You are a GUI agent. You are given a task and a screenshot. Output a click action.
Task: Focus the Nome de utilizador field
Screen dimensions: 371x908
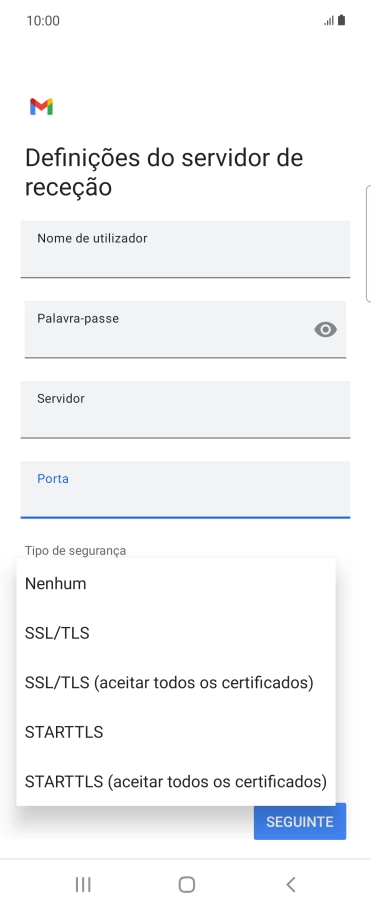[185, 249]
